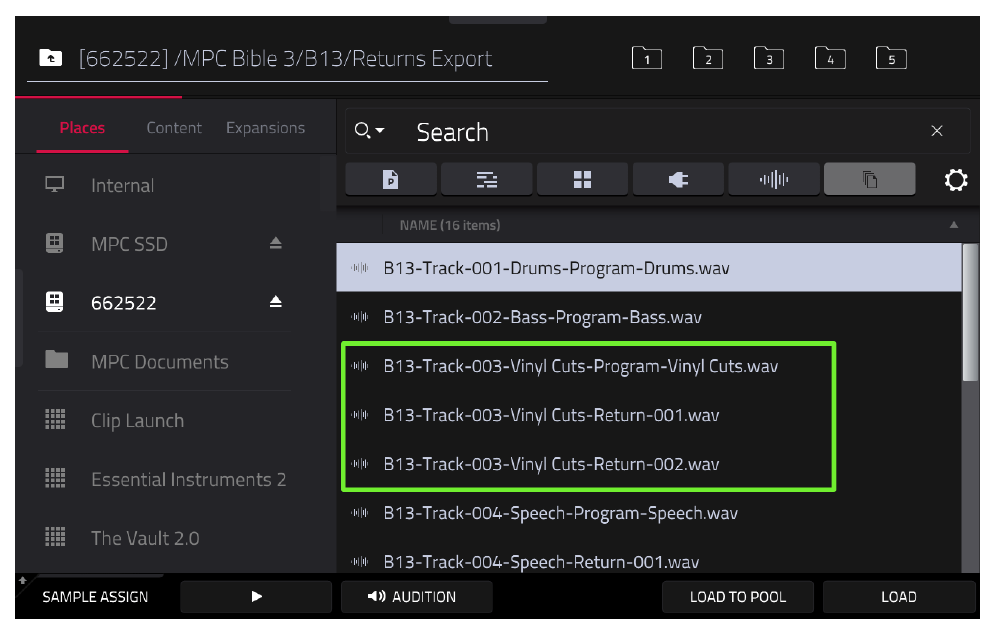Open folder shortcut 3
996x636 pixels.
(769, 58)
